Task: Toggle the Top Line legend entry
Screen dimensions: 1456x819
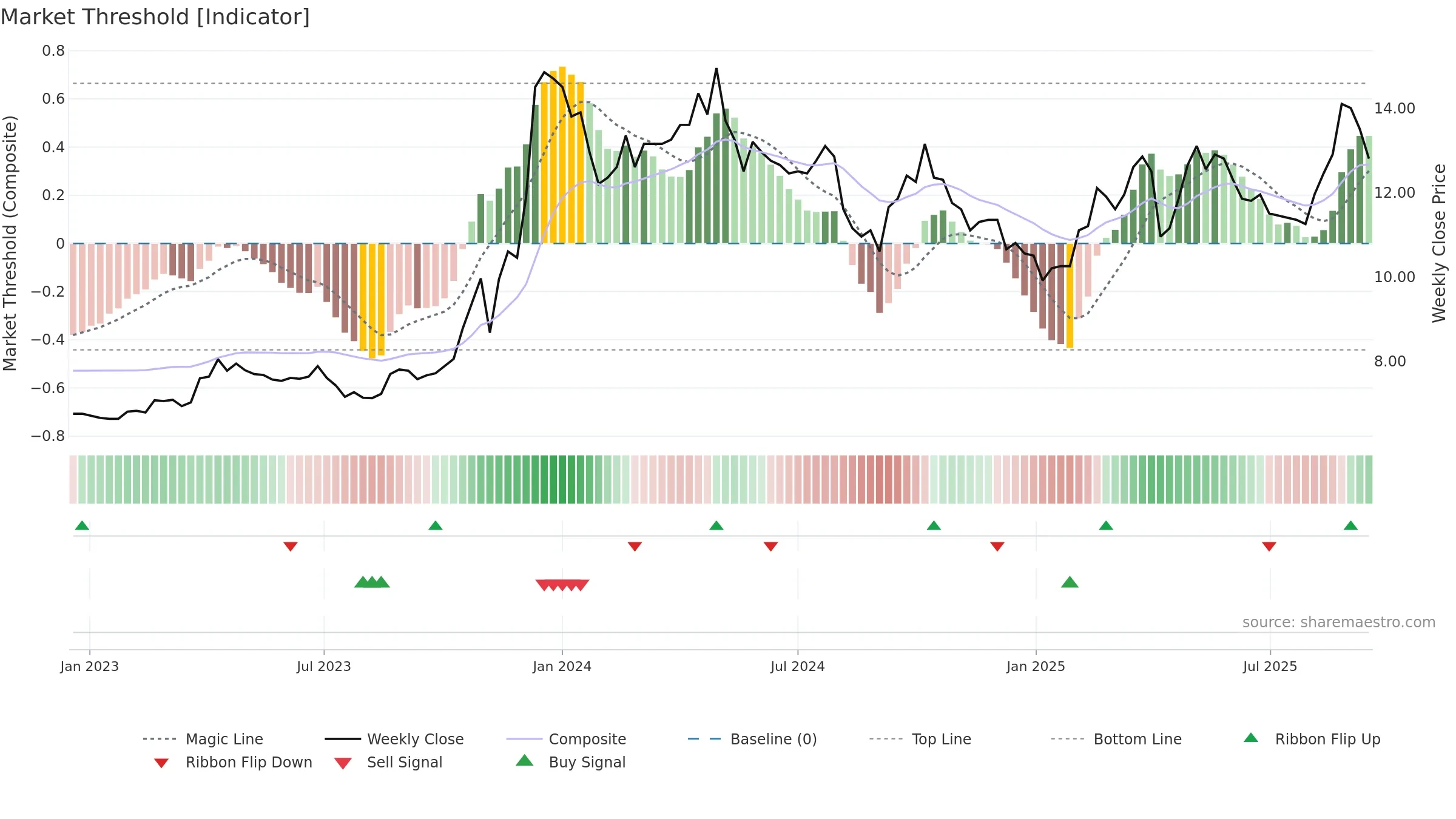Action: (920, 739)
